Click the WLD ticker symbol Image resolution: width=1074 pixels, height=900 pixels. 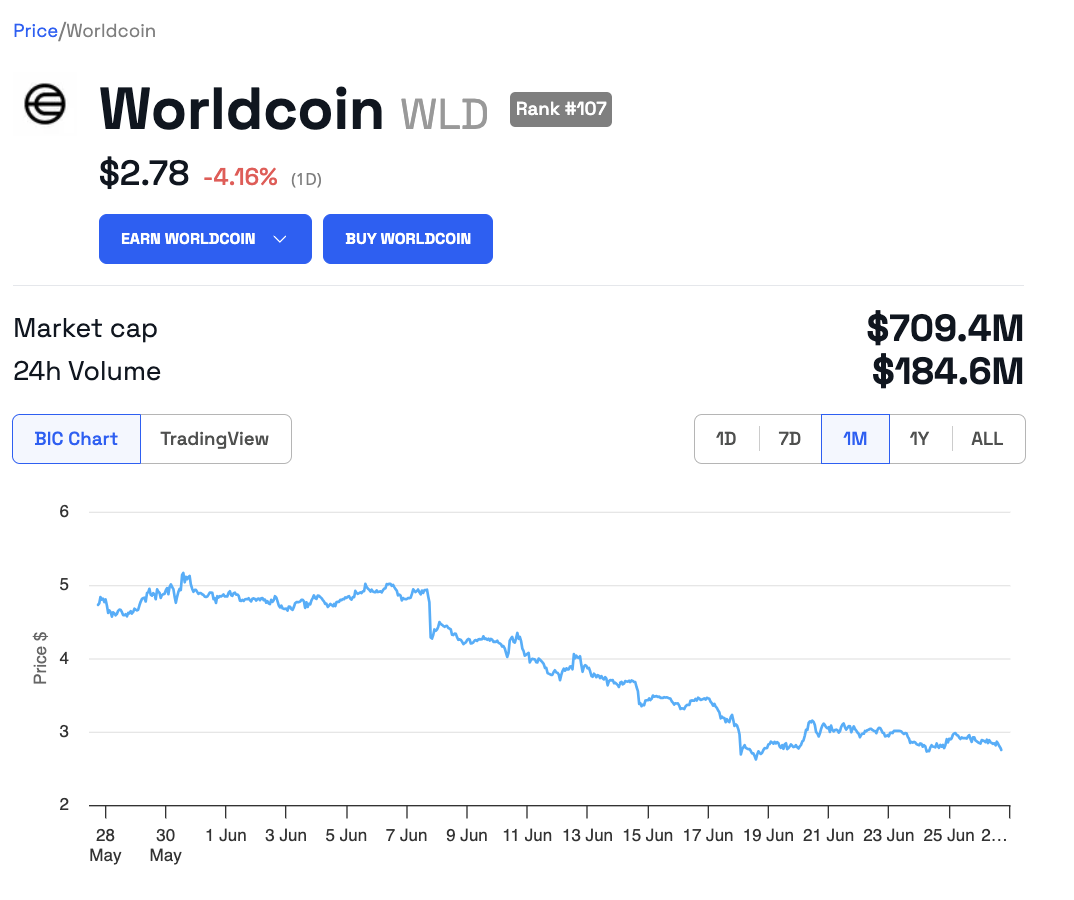(x=444, y=114)
